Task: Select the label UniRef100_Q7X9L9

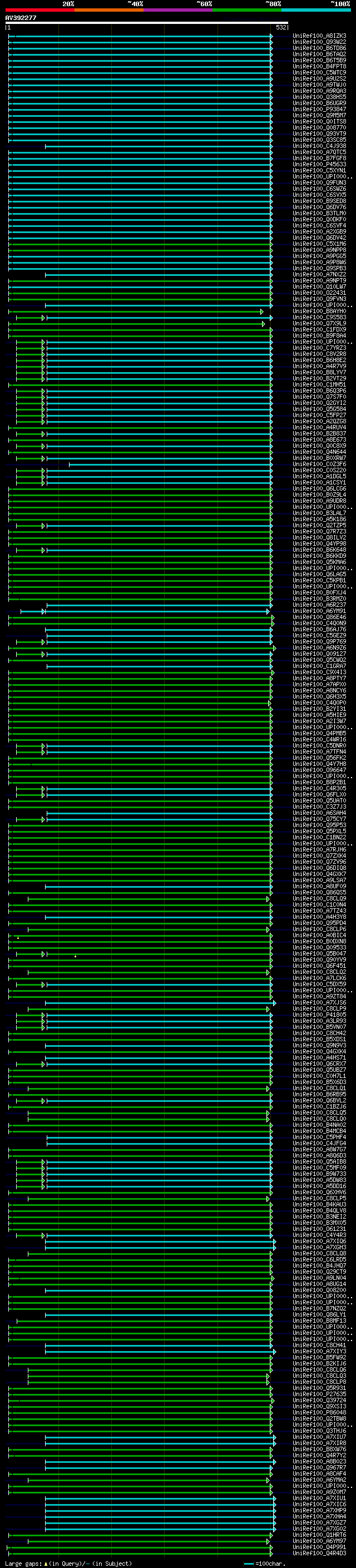Action: (319, 323)
